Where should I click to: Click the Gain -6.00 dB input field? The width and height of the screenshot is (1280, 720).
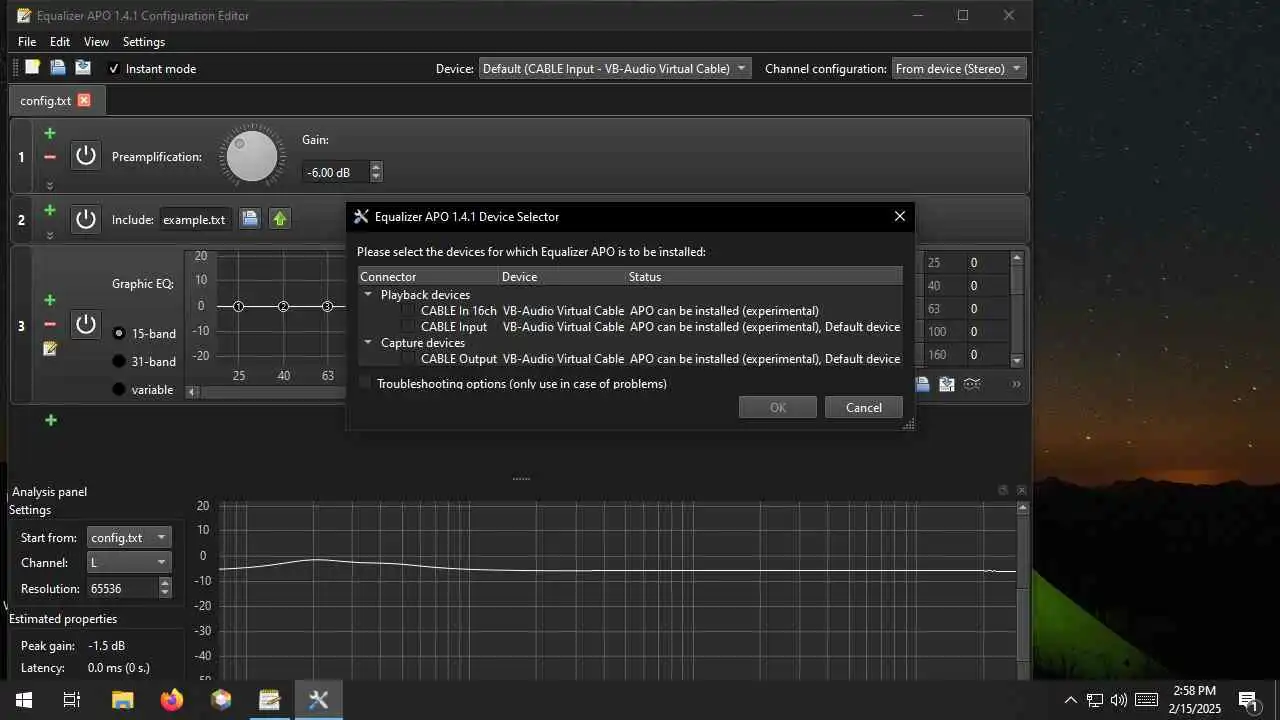(x=336, y=172)
